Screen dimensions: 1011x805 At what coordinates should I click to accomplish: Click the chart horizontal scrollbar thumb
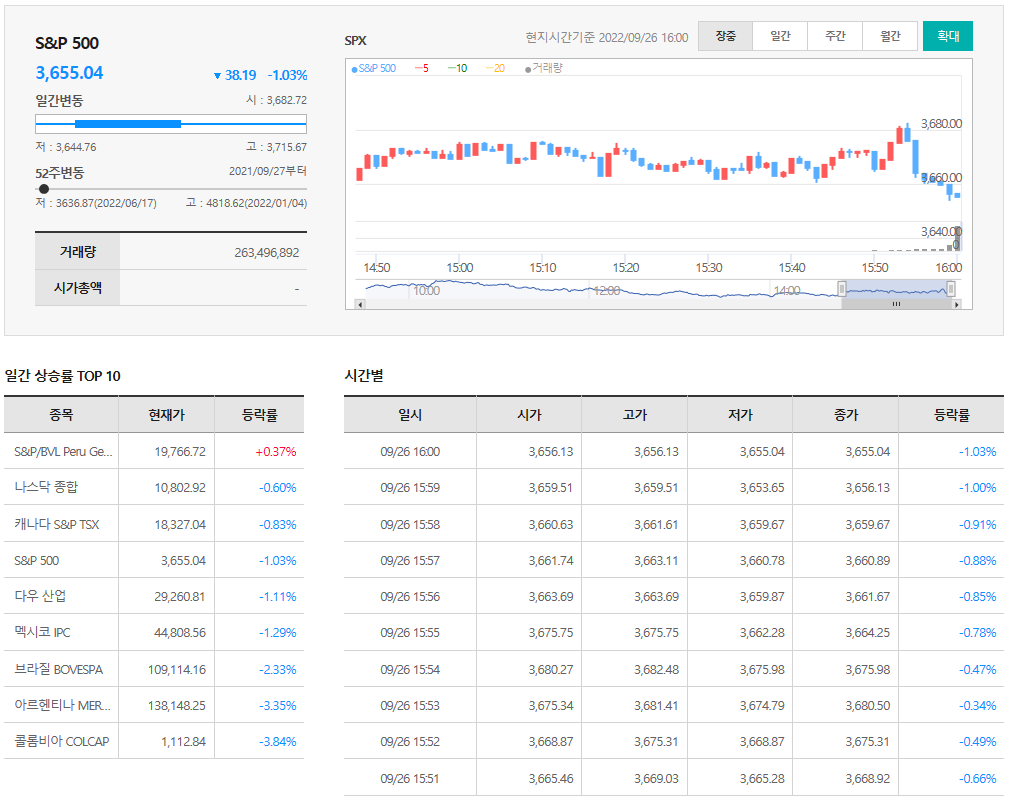click(896, 304)
